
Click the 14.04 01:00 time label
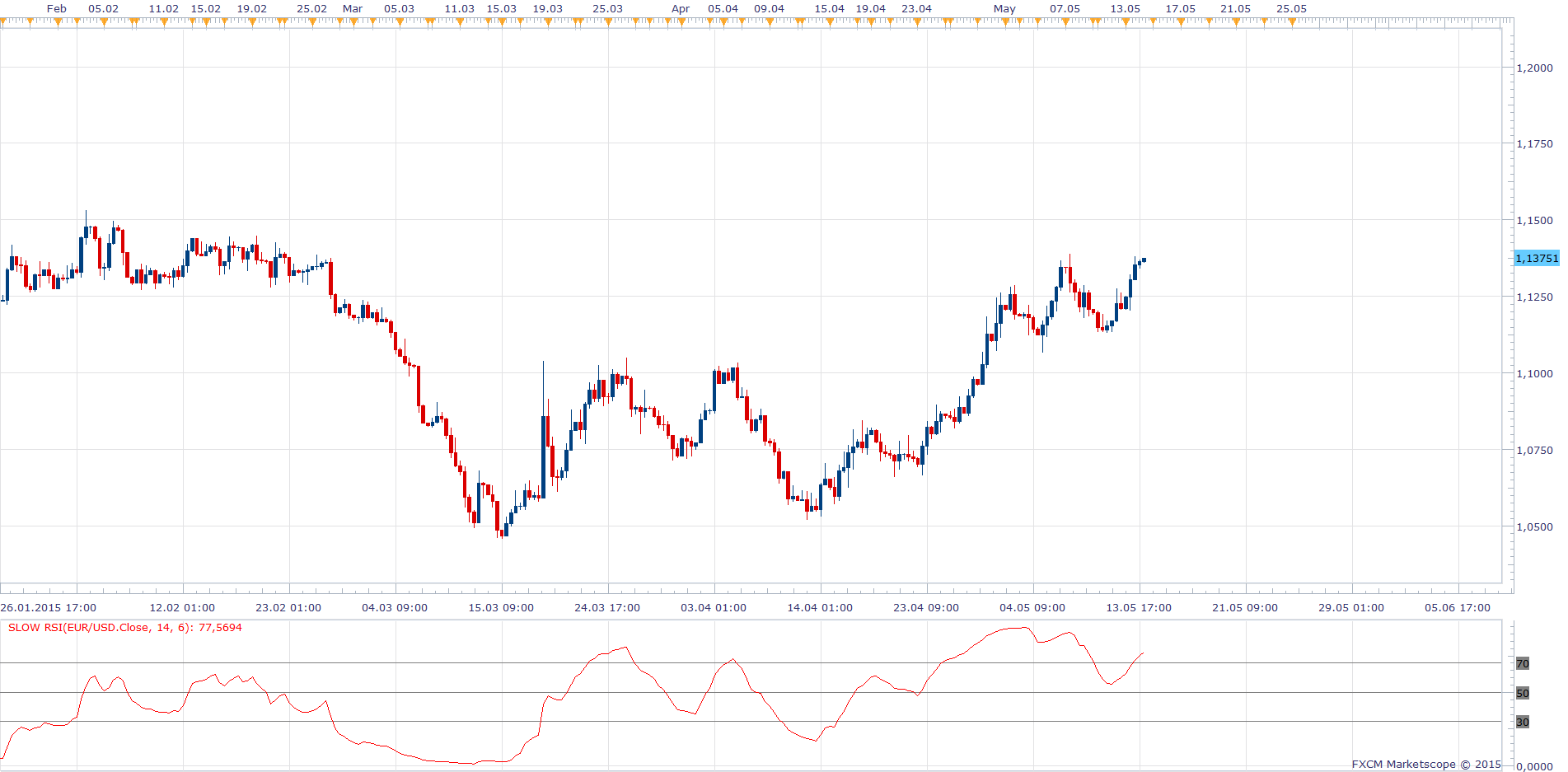point(820,607)
